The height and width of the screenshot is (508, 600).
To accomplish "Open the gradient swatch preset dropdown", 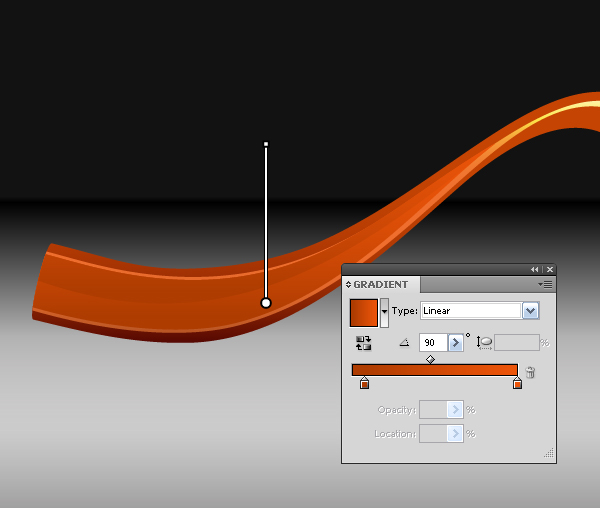I will (x=384, y=313).
